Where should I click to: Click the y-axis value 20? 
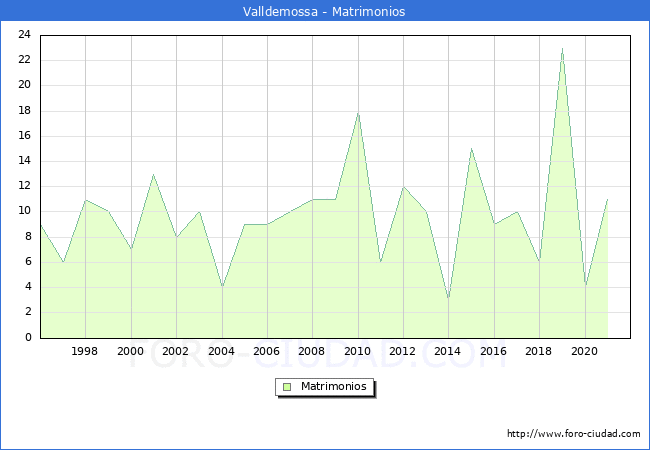pyautogui.click(x=24, y=85)
